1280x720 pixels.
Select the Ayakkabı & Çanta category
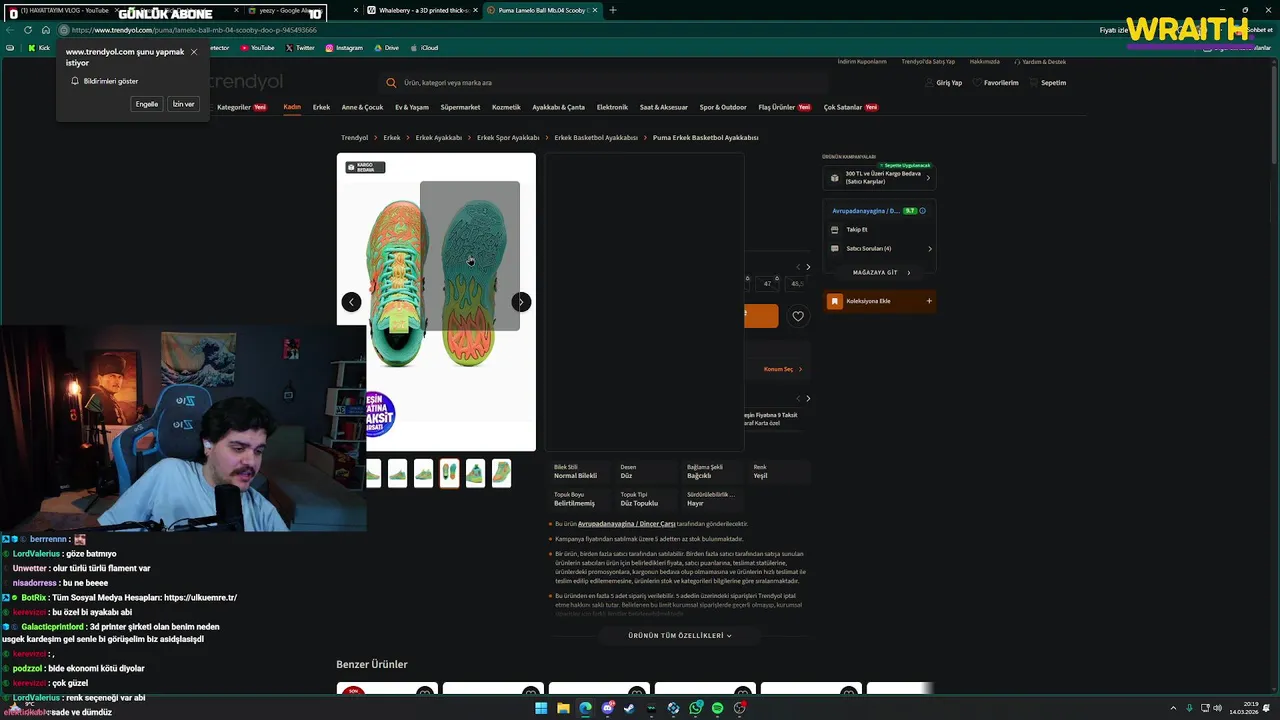pyautogui.click(x=558, y=107)
